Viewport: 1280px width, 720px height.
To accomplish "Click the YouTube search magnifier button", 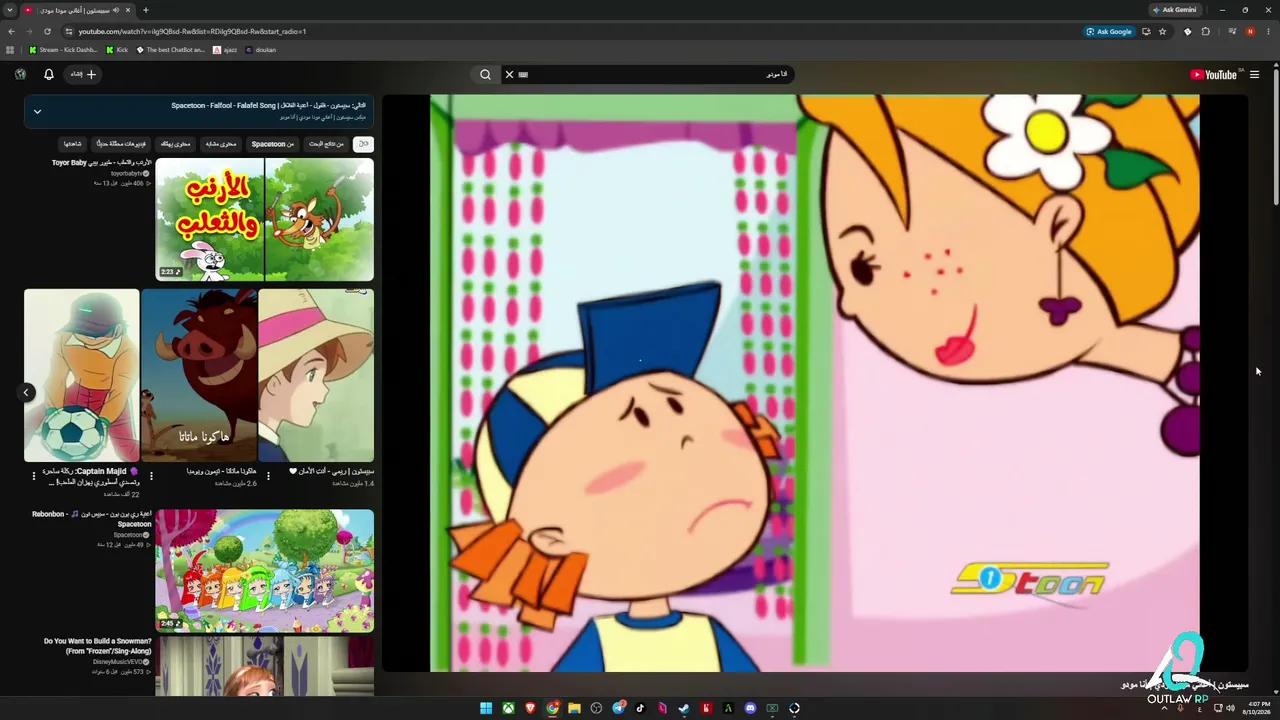I will coord(485,74).
